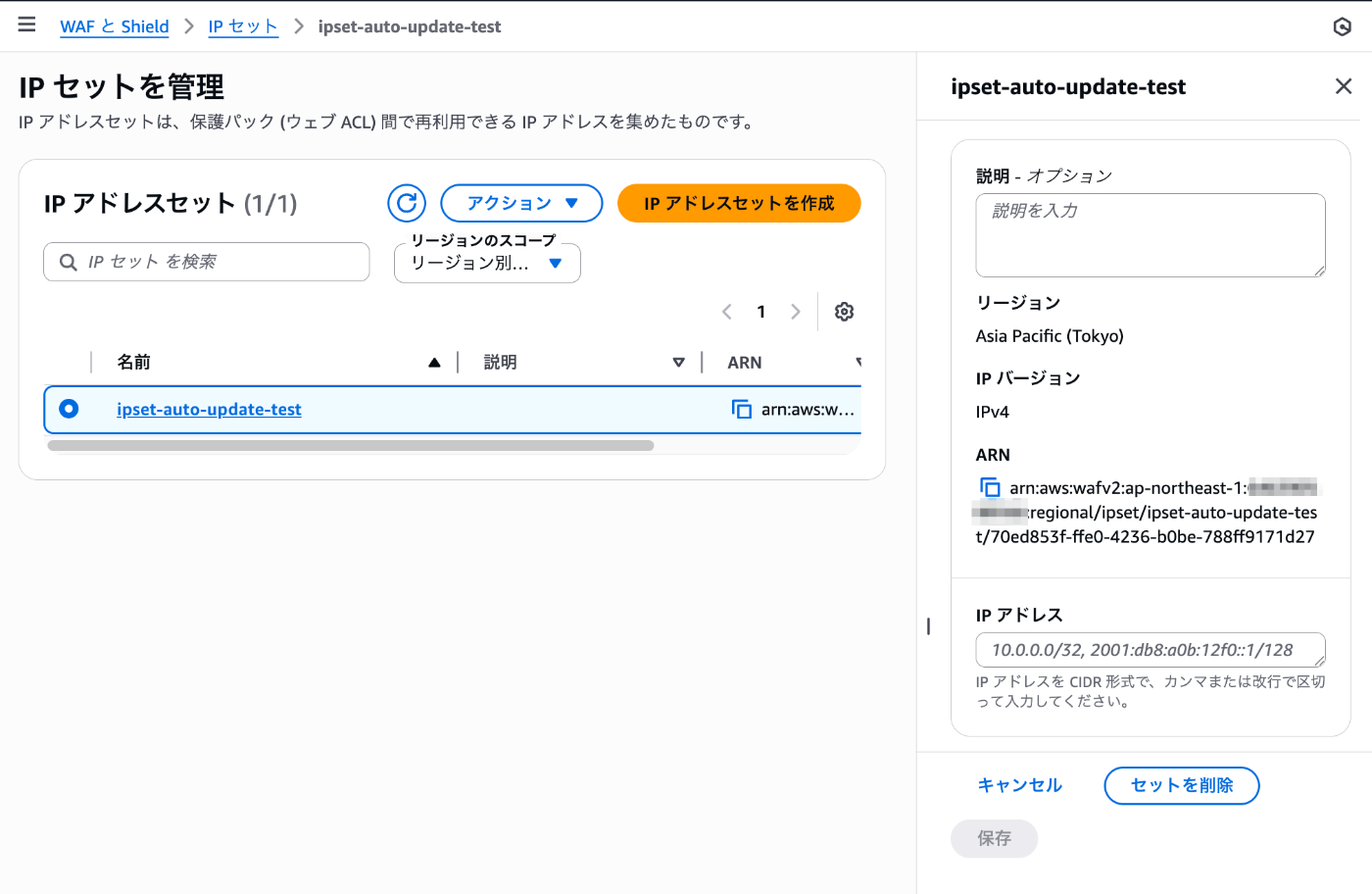1372x894 pixels.
Task: Click the 説明を入力 description field
Action: coord(1150,234)
